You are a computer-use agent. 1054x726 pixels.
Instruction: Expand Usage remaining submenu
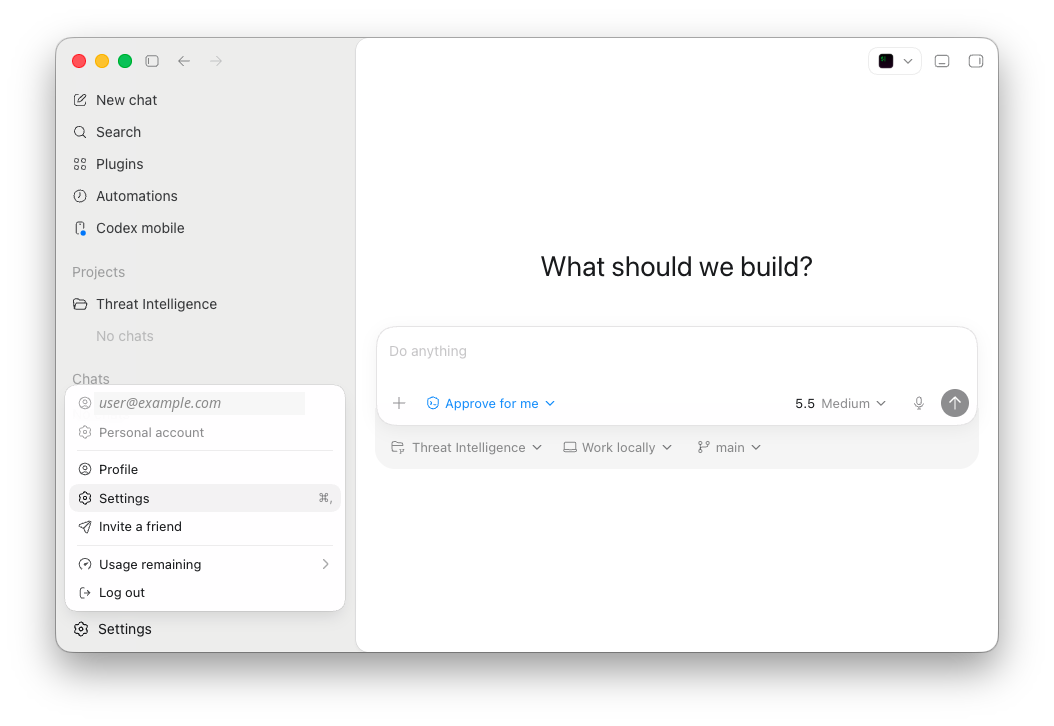coord(205,564)
